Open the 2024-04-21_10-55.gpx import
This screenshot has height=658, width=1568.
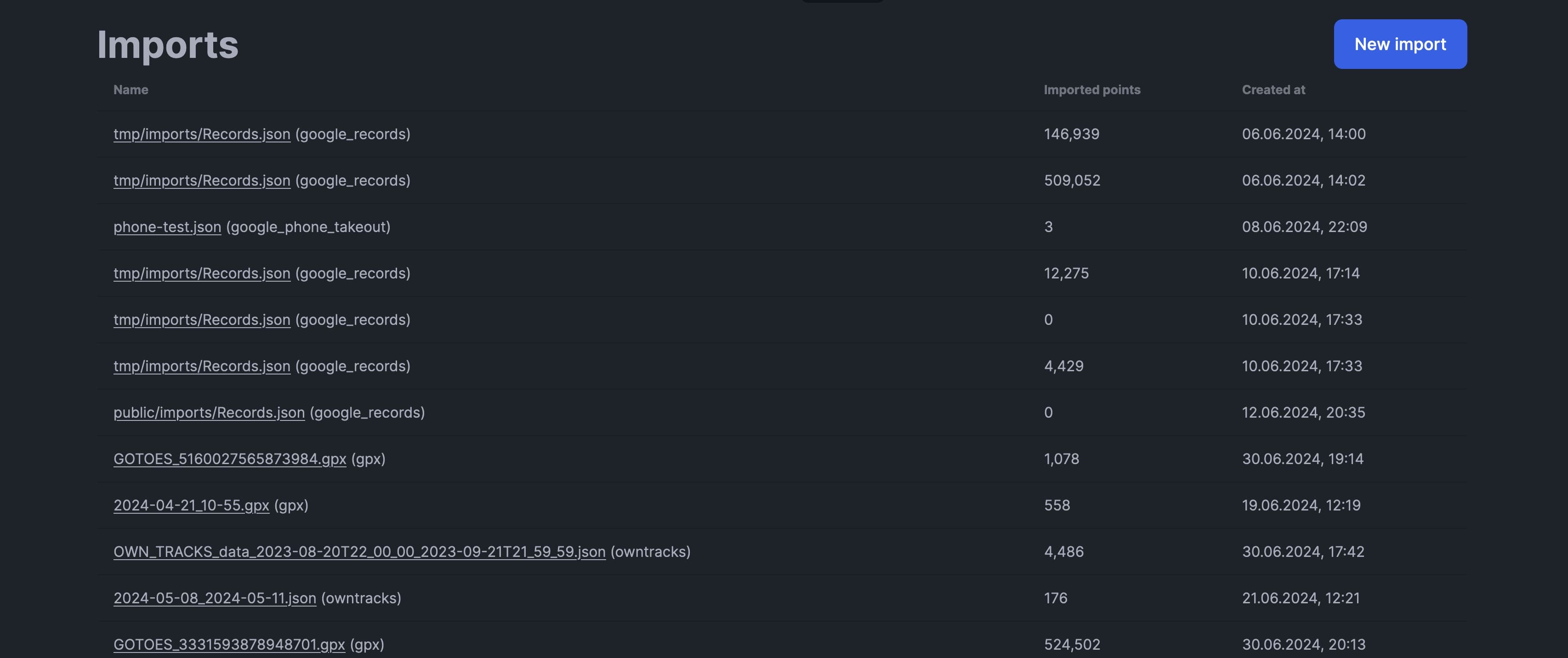pyautogui.click(x=191, y=505)
